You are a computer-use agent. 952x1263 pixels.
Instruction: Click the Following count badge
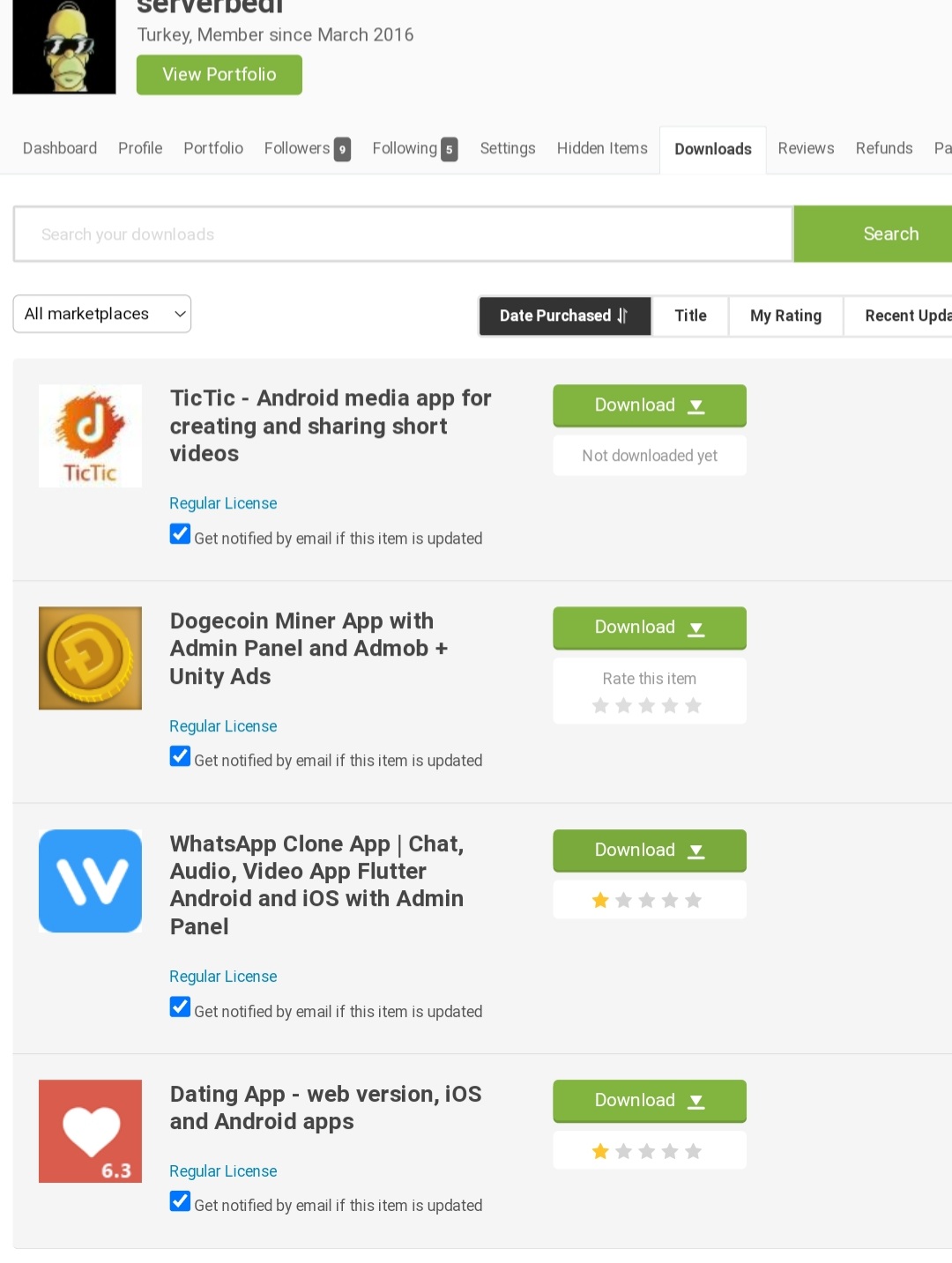(x=450, y=150)
